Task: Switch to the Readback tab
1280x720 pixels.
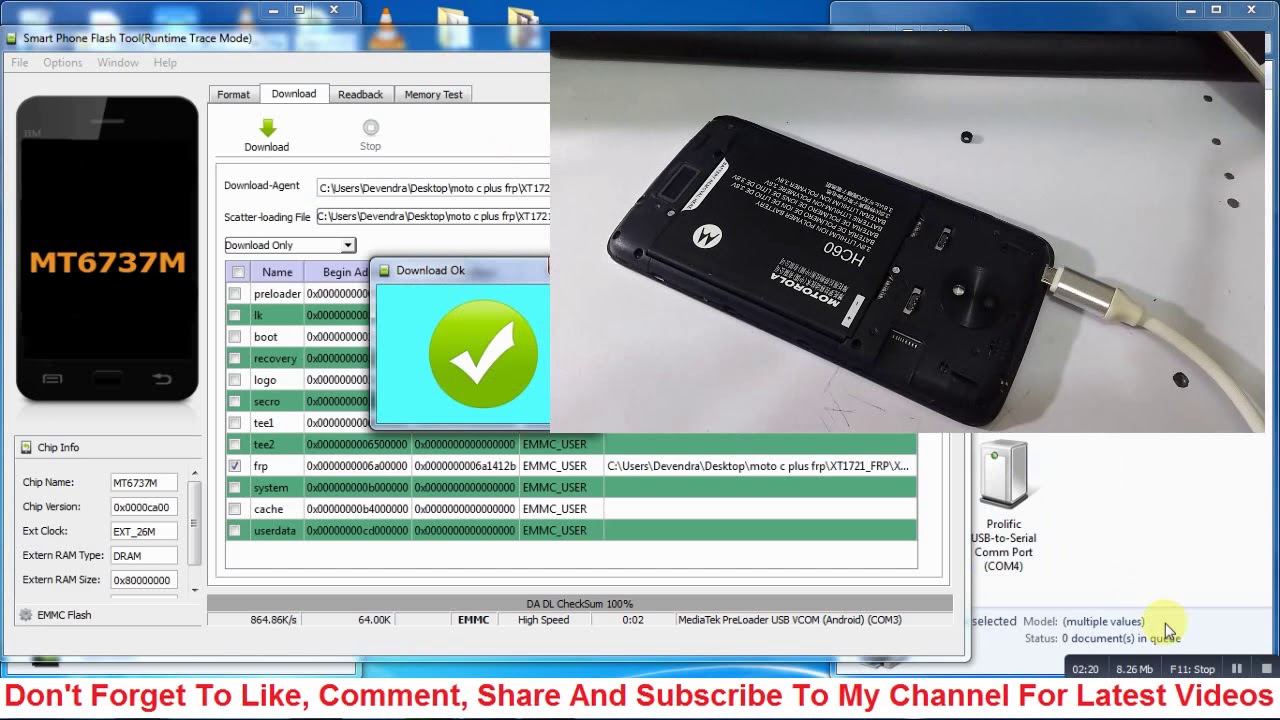Action: 360,94
